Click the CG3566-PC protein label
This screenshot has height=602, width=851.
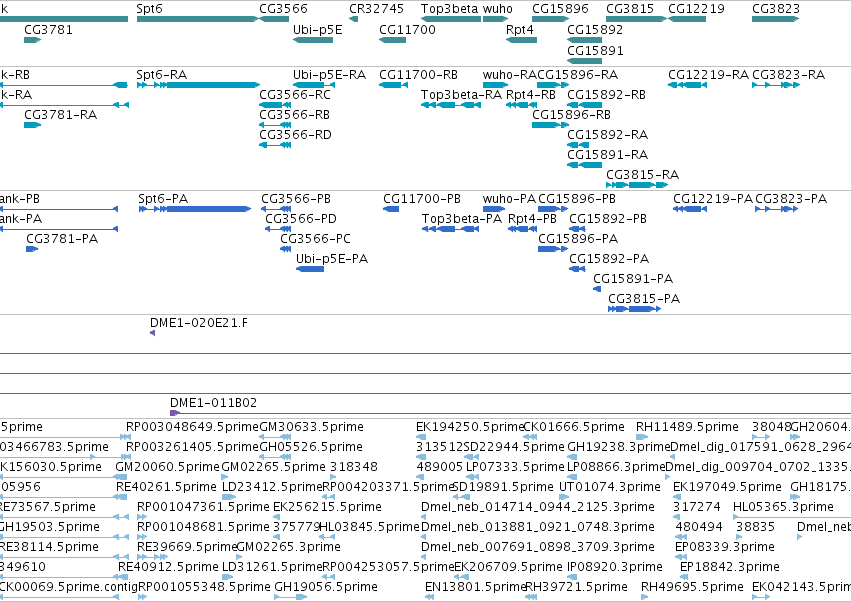click(x=315, y=239)
